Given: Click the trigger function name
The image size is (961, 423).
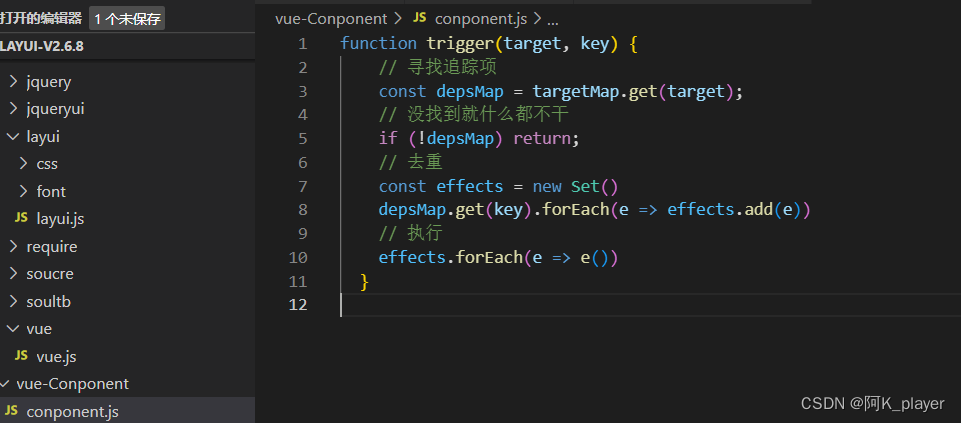Looking at the screenshot, I should click(460, 44).
